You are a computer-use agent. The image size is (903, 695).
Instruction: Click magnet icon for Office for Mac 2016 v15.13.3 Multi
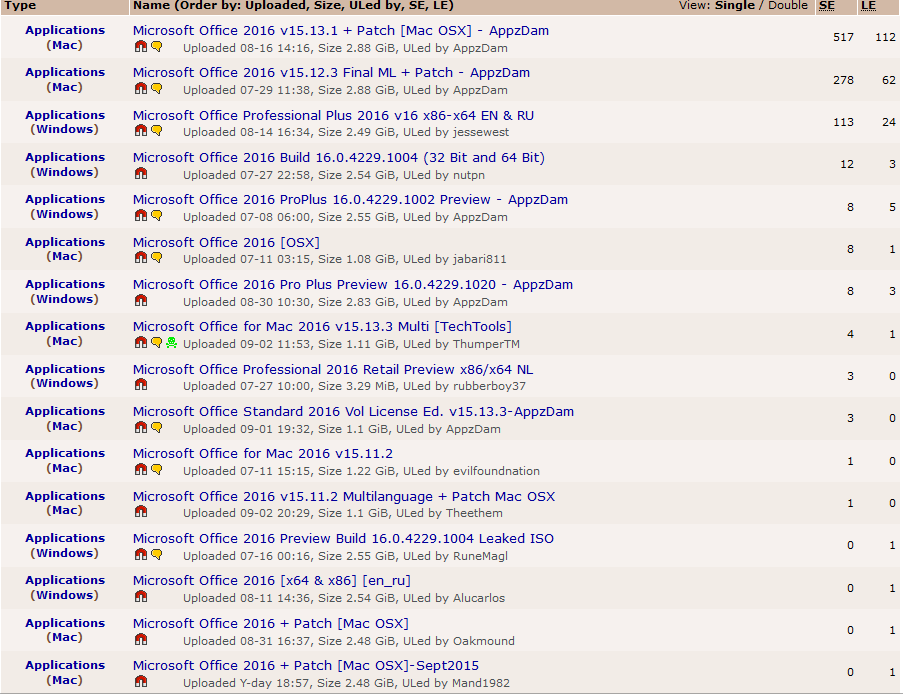[x=141, y=343]
